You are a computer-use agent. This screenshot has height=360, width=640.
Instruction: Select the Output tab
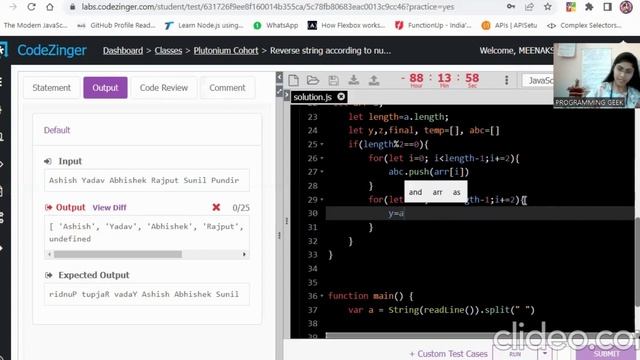click(x=105, y=88)
